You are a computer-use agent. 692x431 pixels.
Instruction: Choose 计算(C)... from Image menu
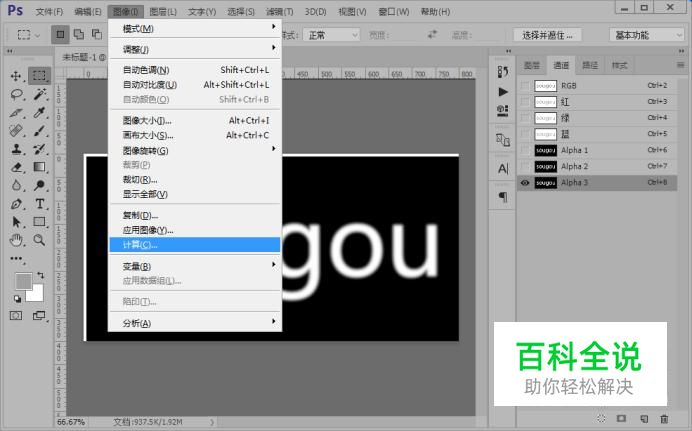[x=195, y=244]
